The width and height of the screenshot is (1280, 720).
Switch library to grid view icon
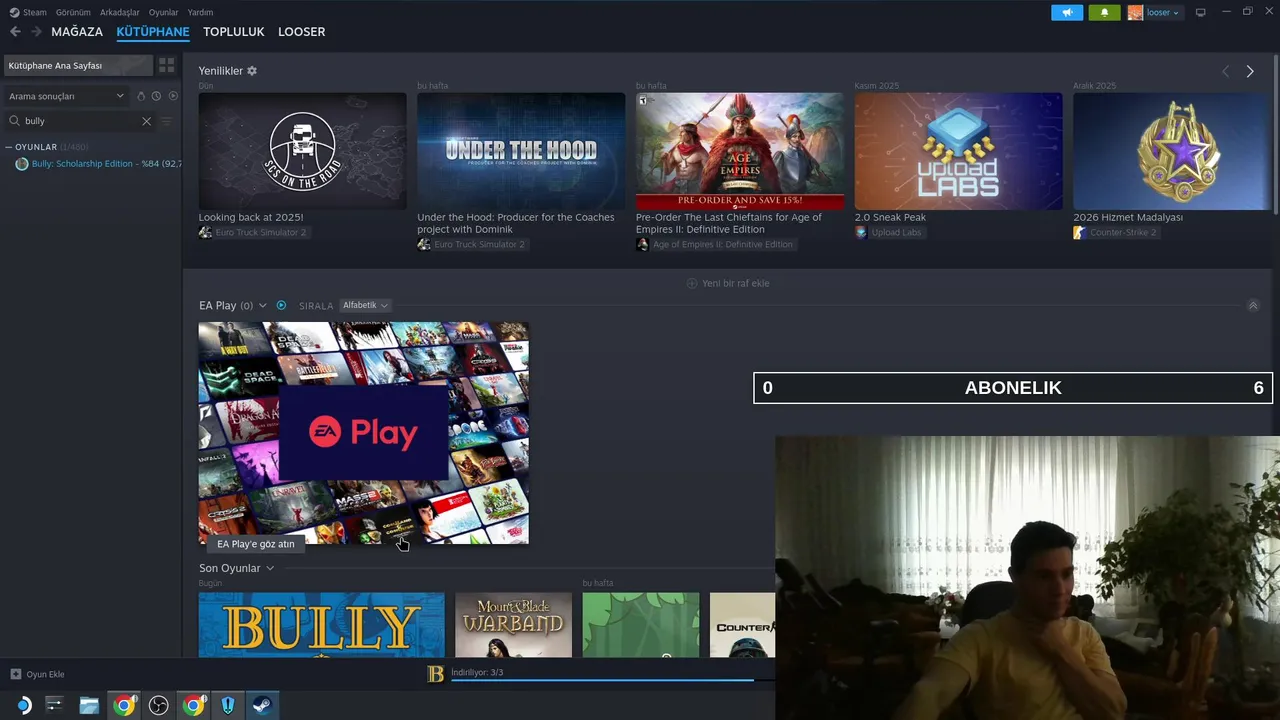pos(167,65)
